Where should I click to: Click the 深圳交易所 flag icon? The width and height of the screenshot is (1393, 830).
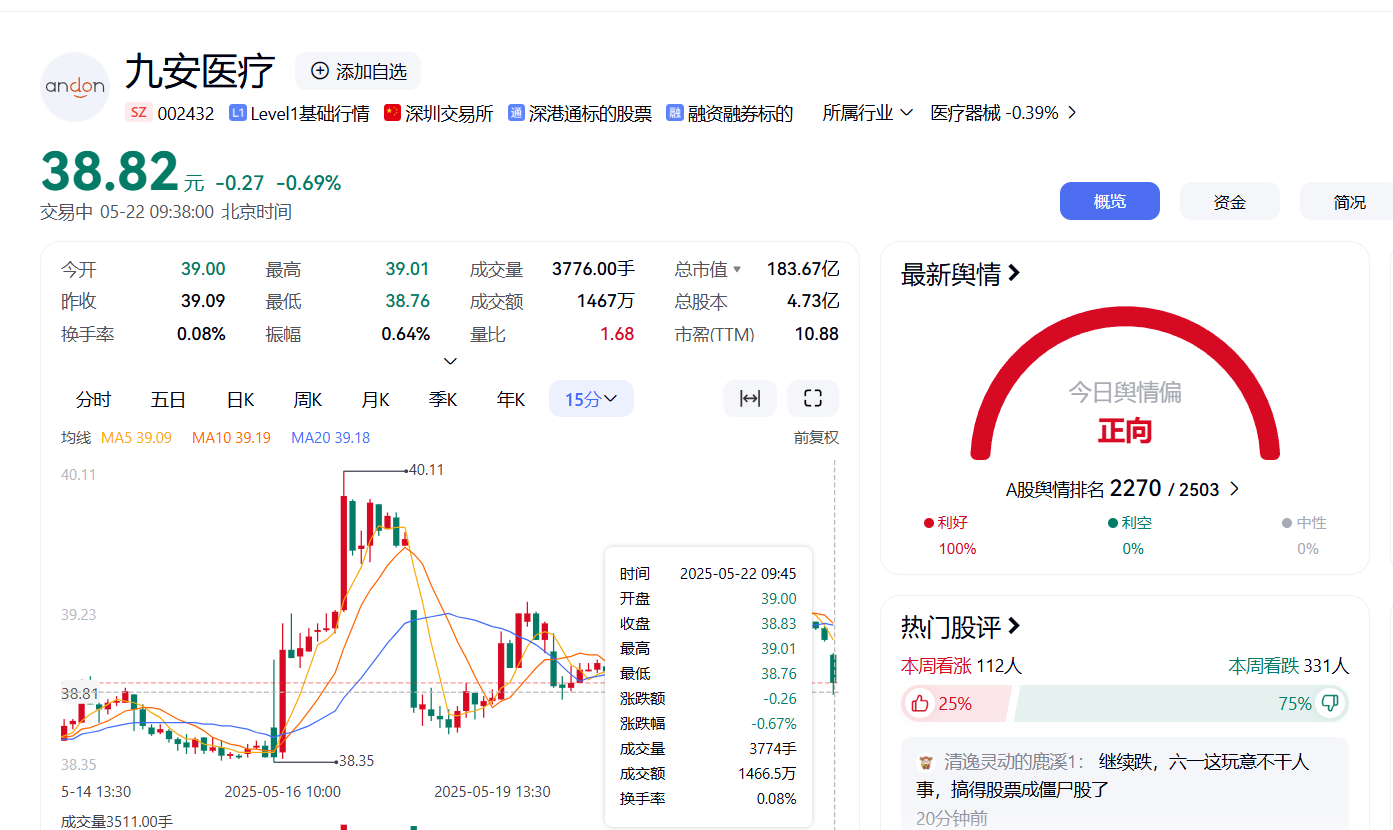[392, 113]
